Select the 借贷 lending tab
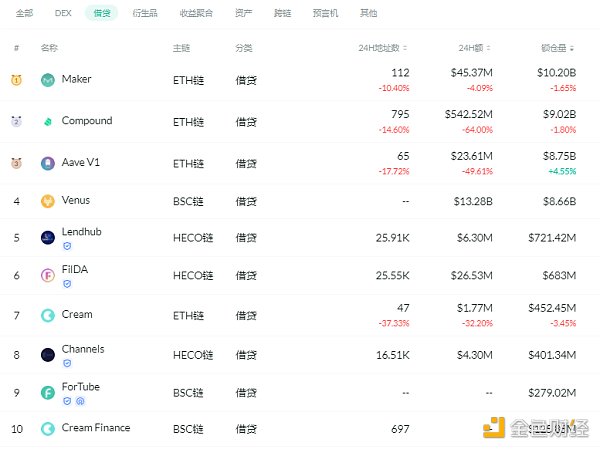Viewport: 600px width, 449px height. (102, 13)
